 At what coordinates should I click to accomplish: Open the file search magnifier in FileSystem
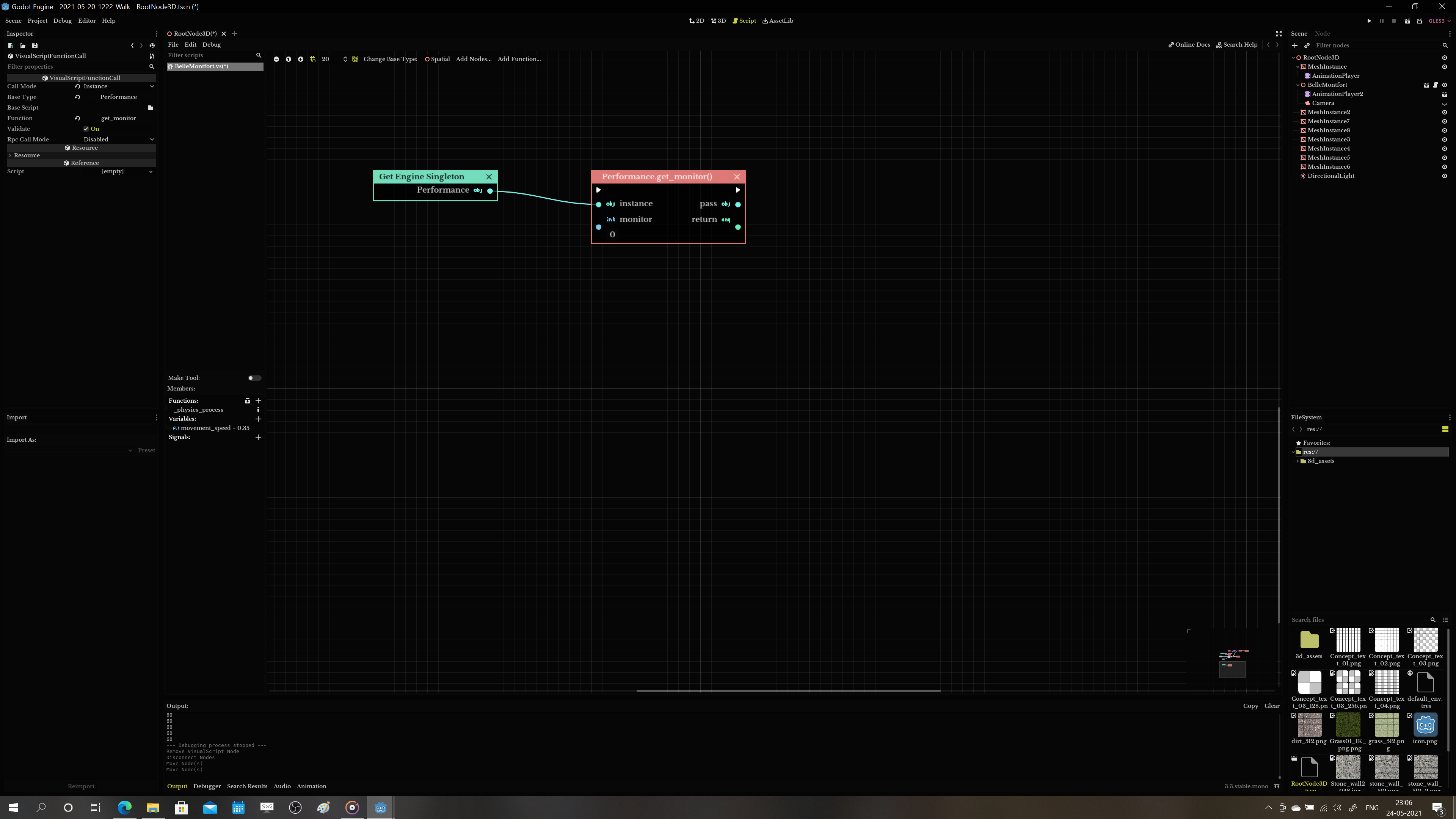click(x=1433, y=620)
